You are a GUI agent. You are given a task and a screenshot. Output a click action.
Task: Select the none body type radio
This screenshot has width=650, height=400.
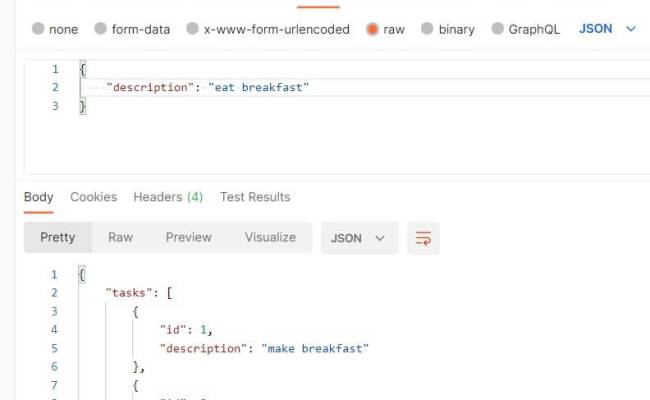(x=38, y=29)
